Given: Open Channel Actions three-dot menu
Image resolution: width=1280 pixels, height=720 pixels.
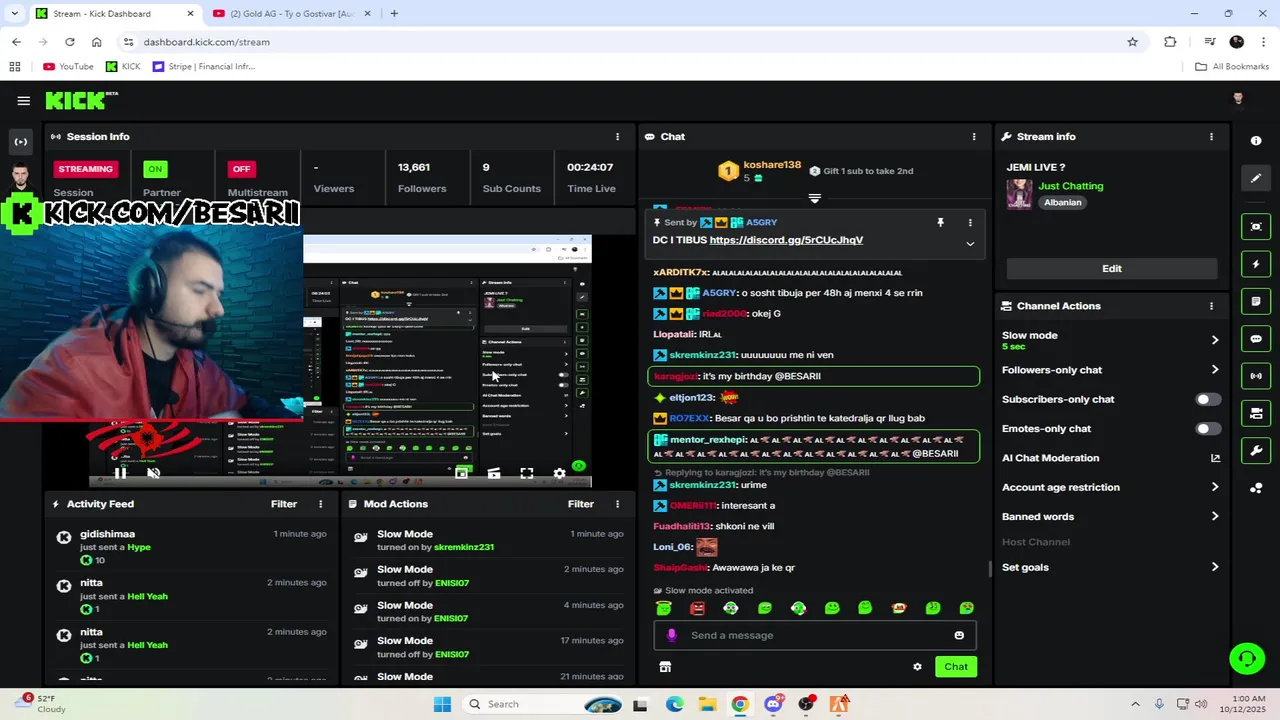Looking at the screenshot, I should [1211, 306].
